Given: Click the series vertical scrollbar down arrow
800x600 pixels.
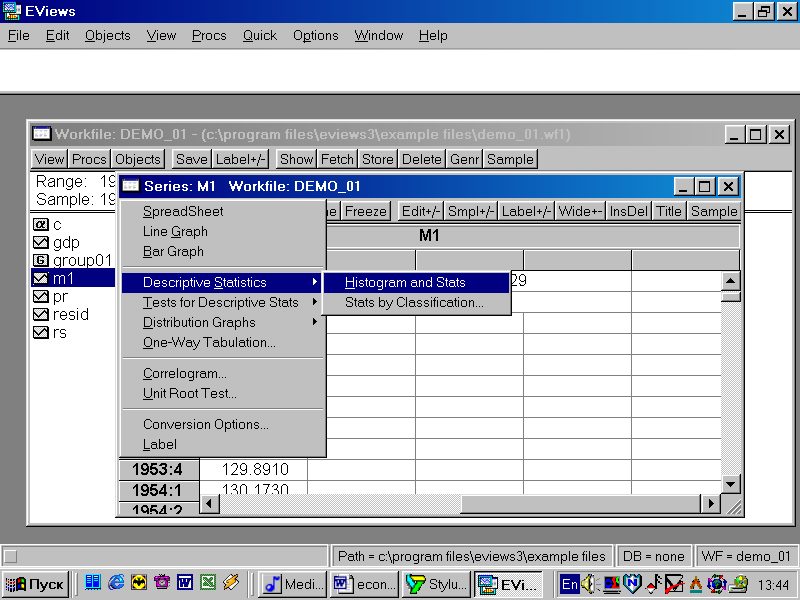Looking at the screenshot, I should (x=731, y=484).
